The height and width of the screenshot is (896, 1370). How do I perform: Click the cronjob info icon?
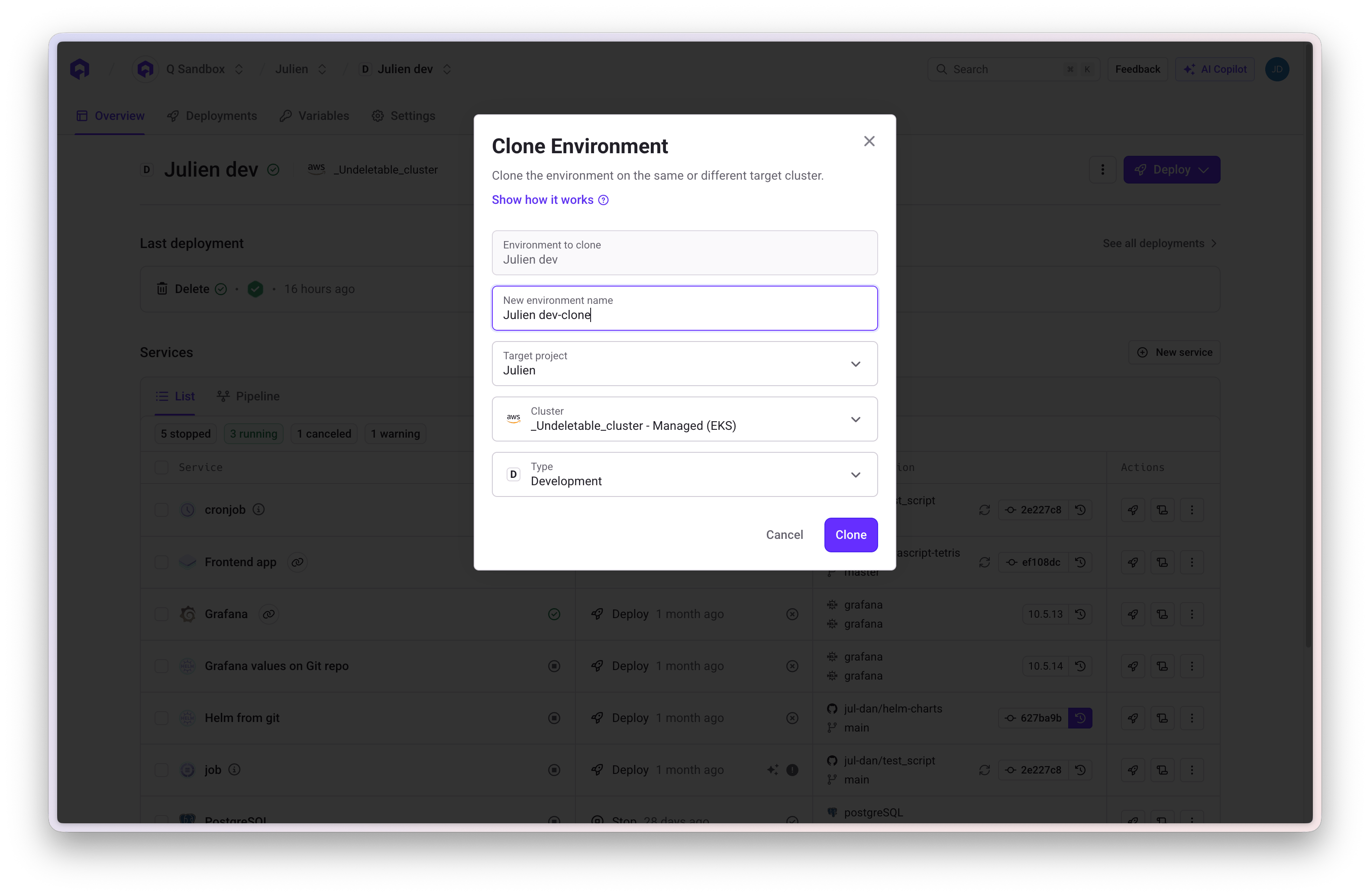coord(259,509)
